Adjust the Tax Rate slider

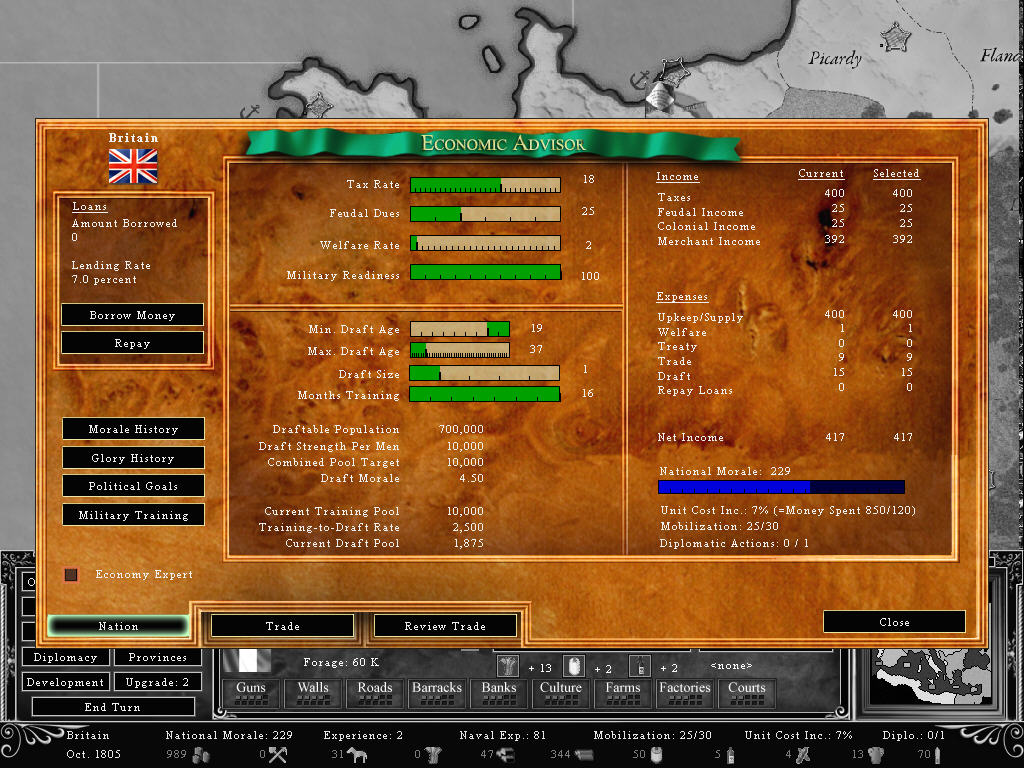(x=485, y=185)
